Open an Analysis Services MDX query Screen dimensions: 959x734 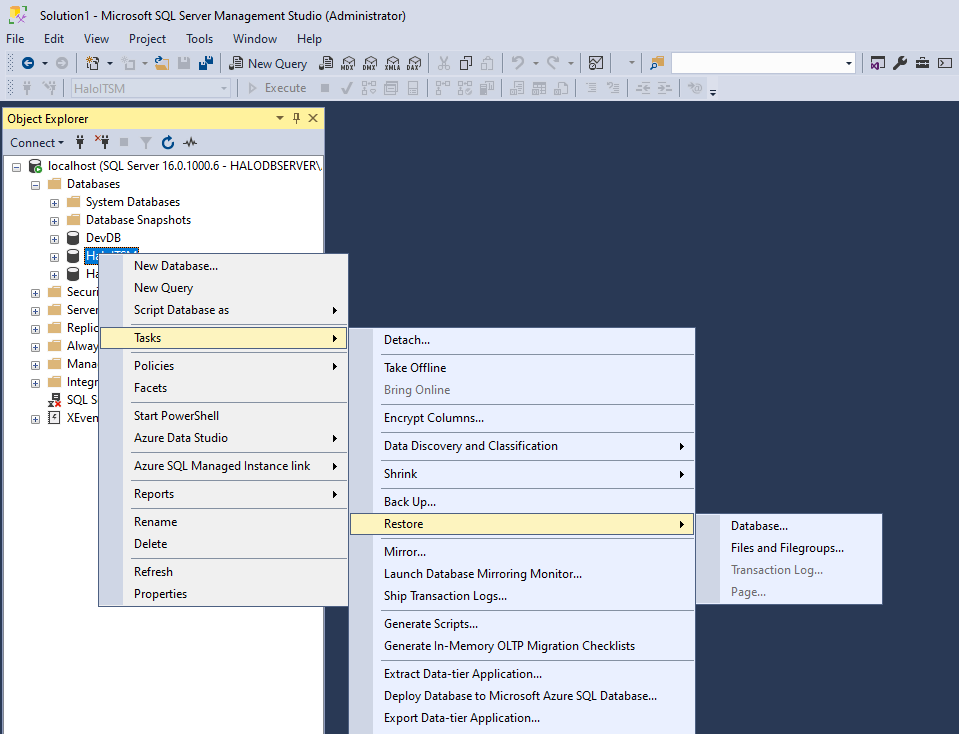coord(348,63)
